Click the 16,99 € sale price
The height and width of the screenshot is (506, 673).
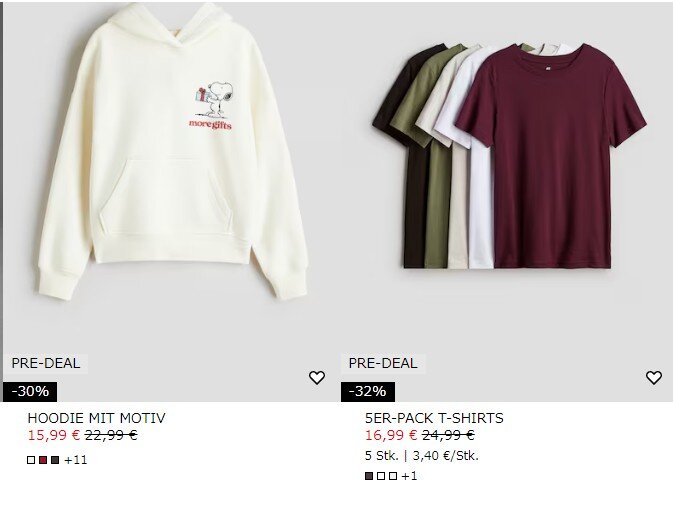click(391, 435)
